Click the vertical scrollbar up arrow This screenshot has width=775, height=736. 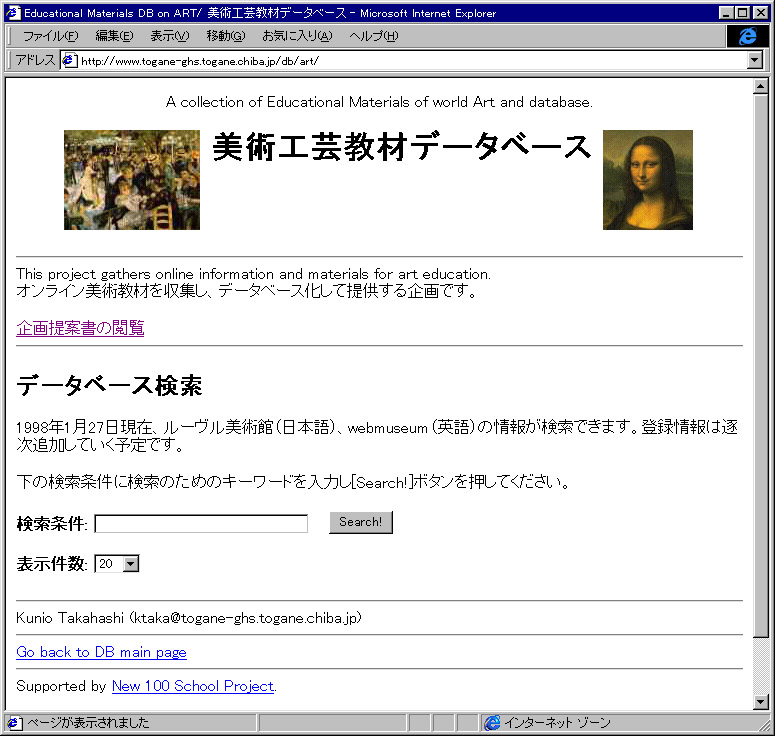coord(761,87)
